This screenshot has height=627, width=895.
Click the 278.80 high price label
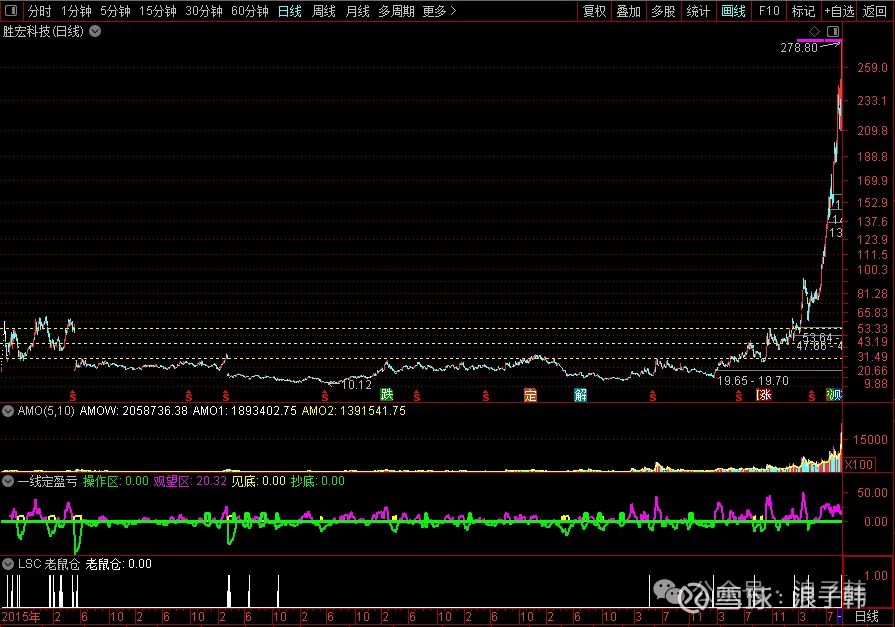click(799, 48)
